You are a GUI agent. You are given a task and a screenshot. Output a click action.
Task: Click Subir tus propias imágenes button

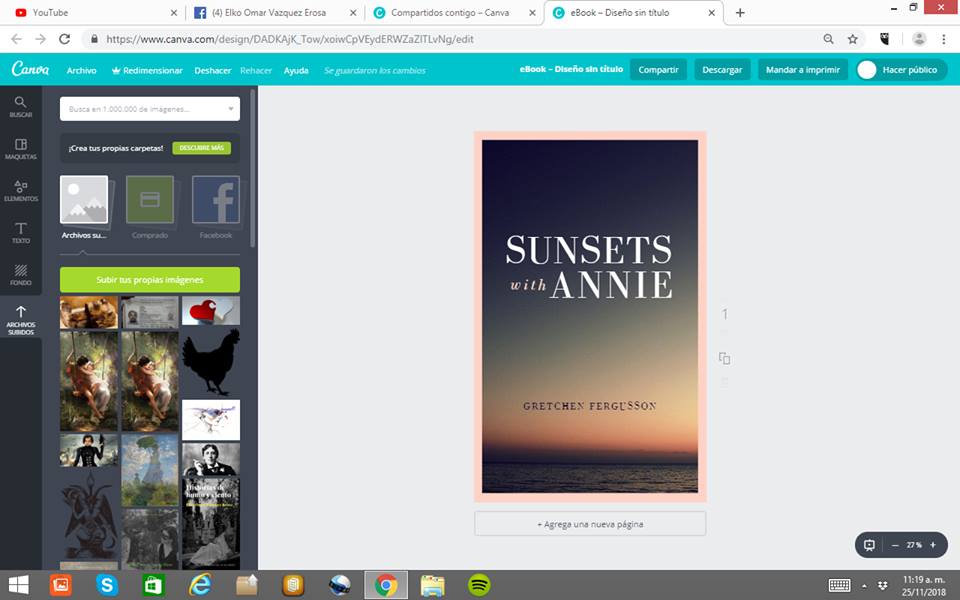150,279
